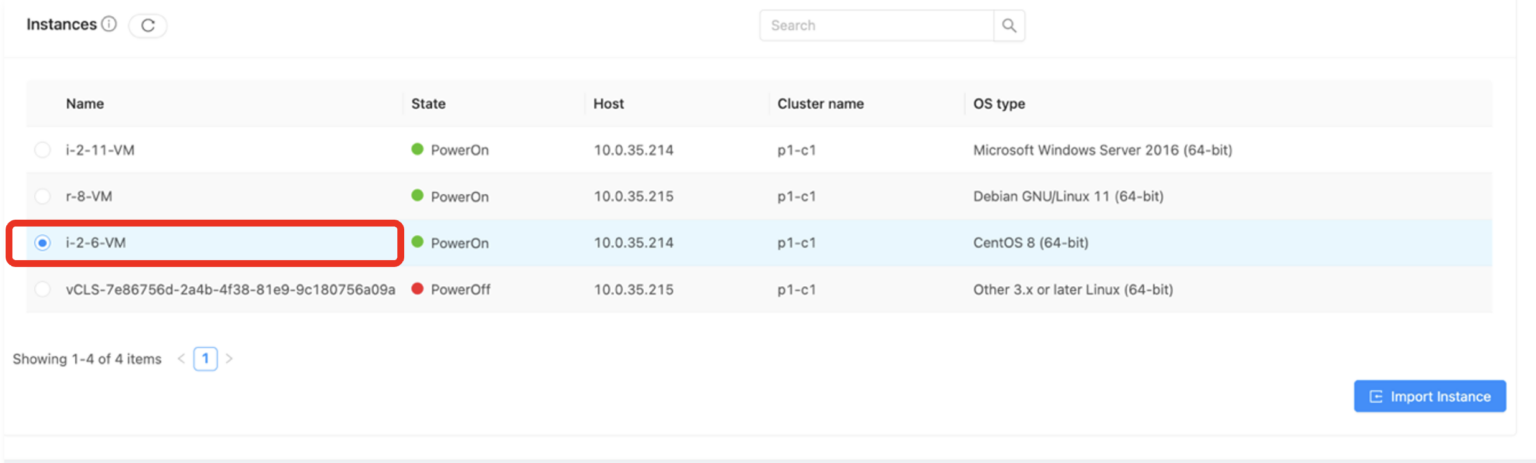
Task: Click the r-8-VM name cell
Action: [89, 196]
